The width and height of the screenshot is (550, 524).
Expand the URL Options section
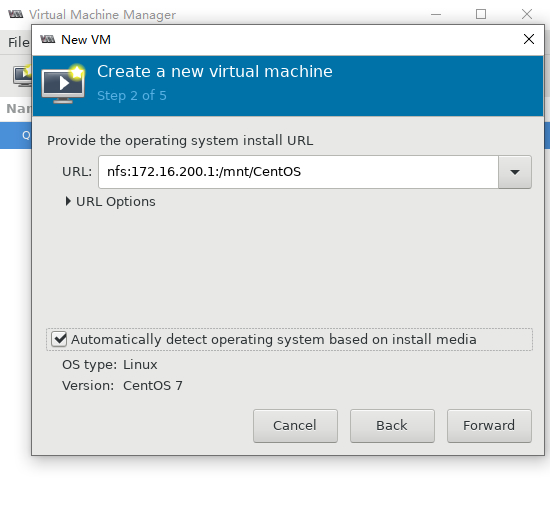coord(110,202)
